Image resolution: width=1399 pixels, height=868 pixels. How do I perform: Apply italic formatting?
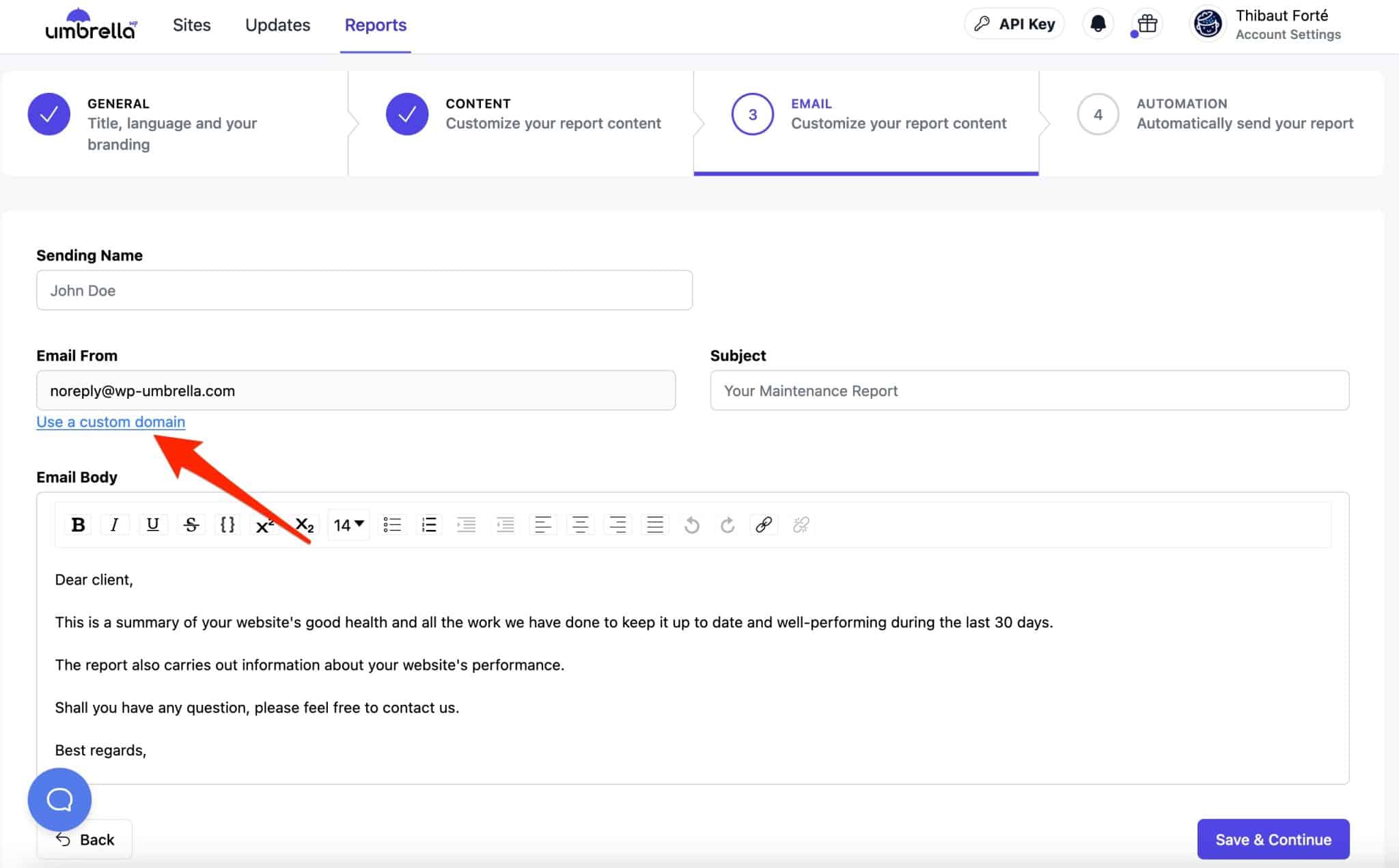click(115, 524)
